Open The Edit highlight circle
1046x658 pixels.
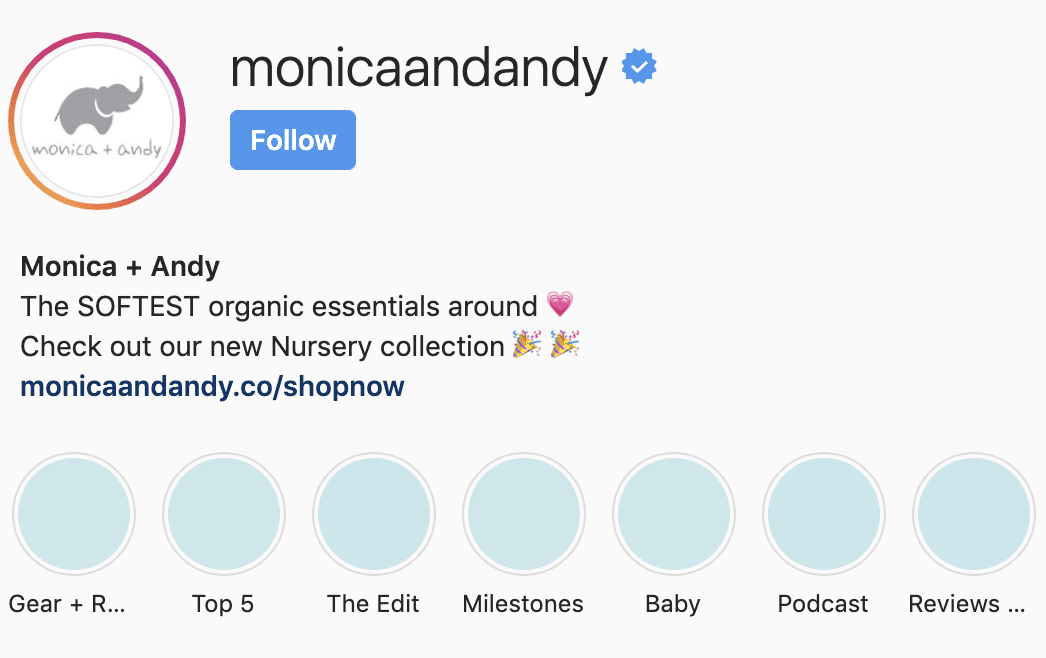[374, 514]
